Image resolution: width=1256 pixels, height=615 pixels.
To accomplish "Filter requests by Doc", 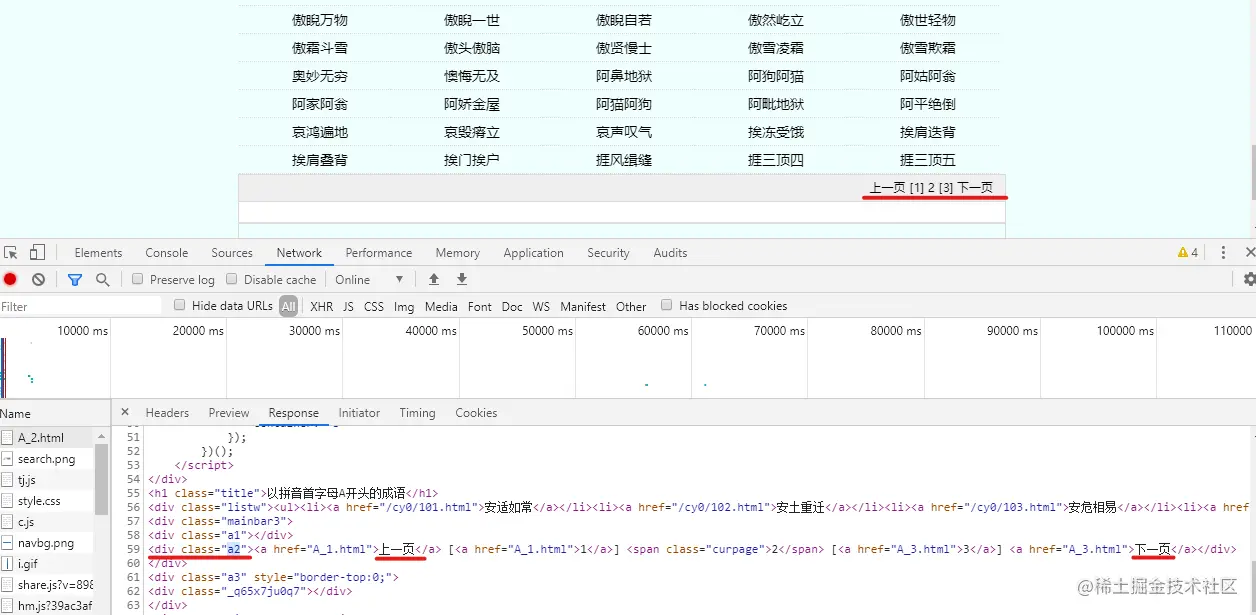I will tap(512, 307).
